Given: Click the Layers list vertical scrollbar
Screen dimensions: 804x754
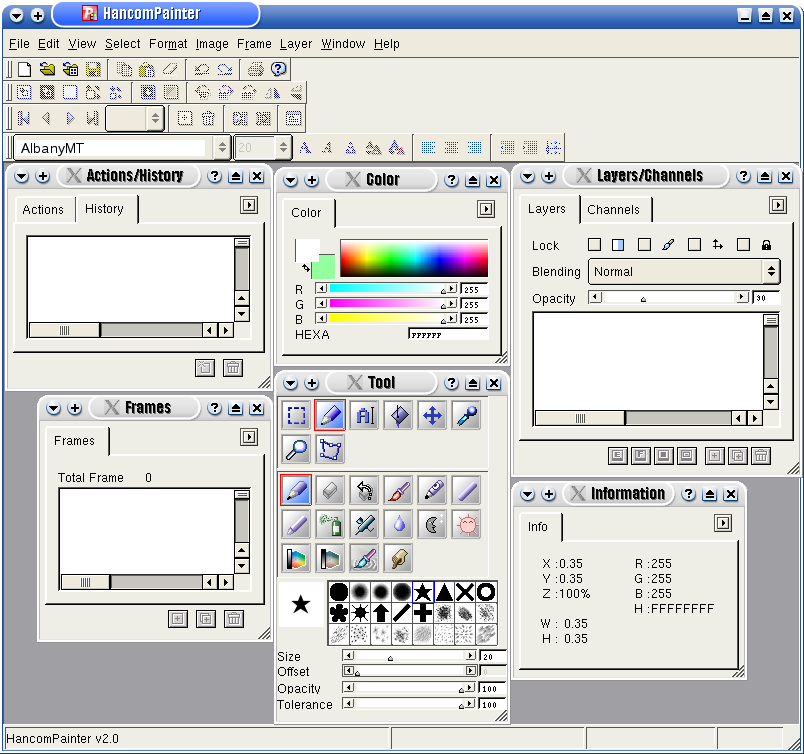Looking at the screenshot, I should pyautogui.click(x=771, y=362).
